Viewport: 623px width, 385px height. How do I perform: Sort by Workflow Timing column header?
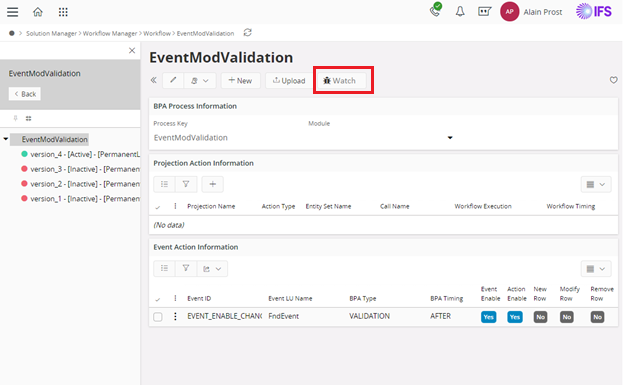(x=571, y=206)
